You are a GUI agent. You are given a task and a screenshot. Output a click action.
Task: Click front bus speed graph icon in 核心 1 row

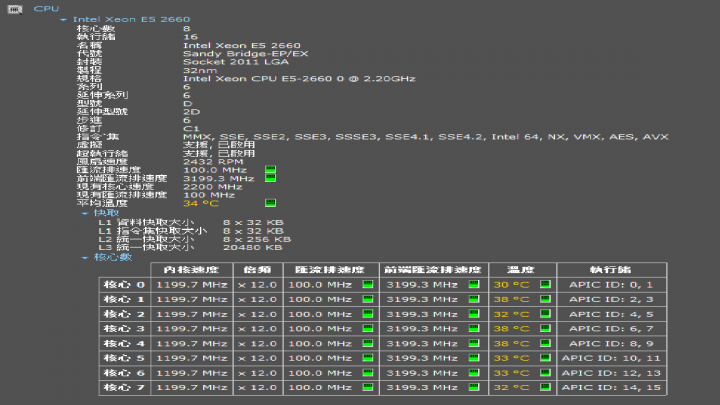474,299
